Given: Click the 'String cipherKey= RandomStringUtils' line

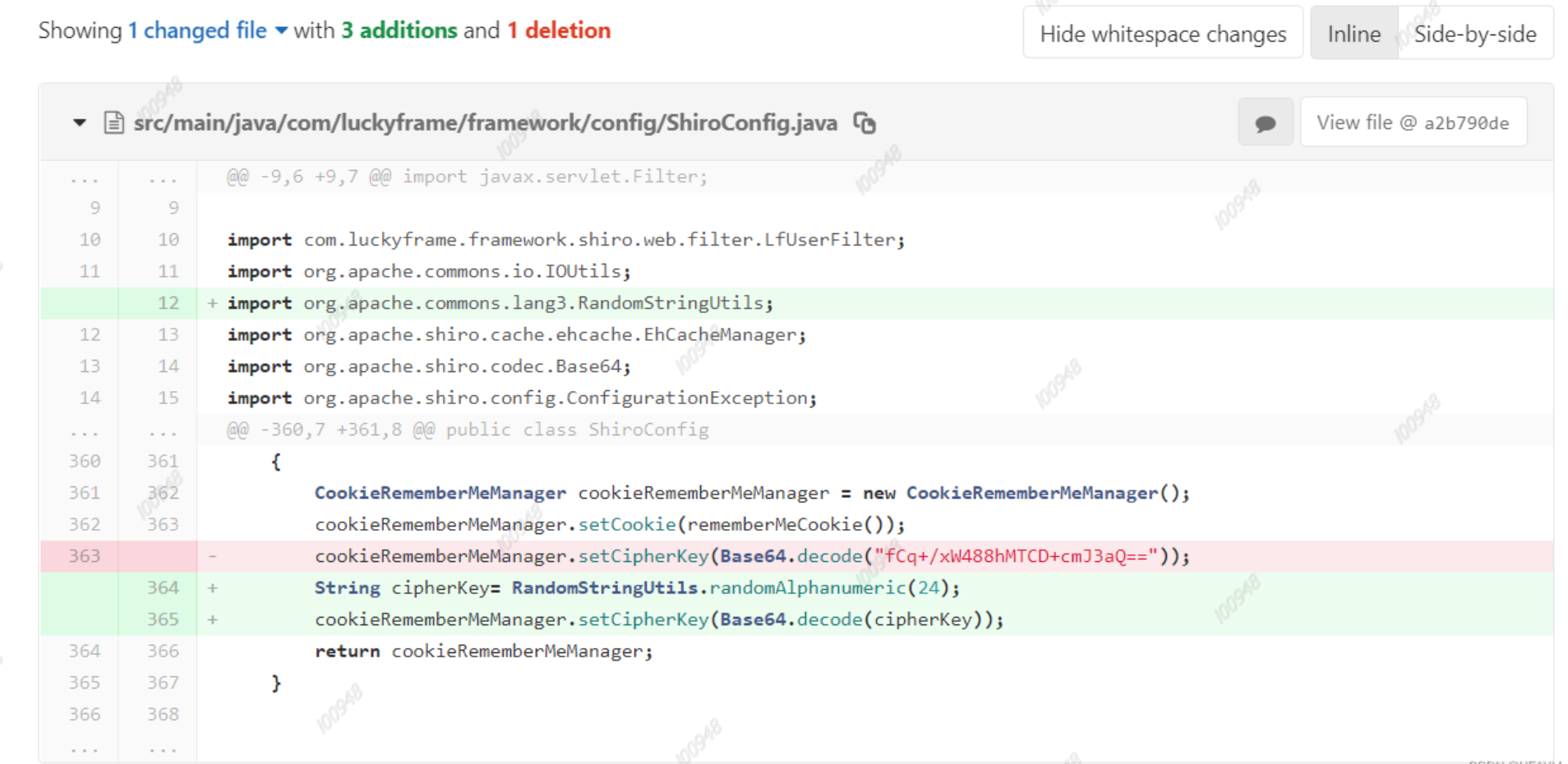Looking at the screenshot, I should pyautogui.click(x=875, y=587).
